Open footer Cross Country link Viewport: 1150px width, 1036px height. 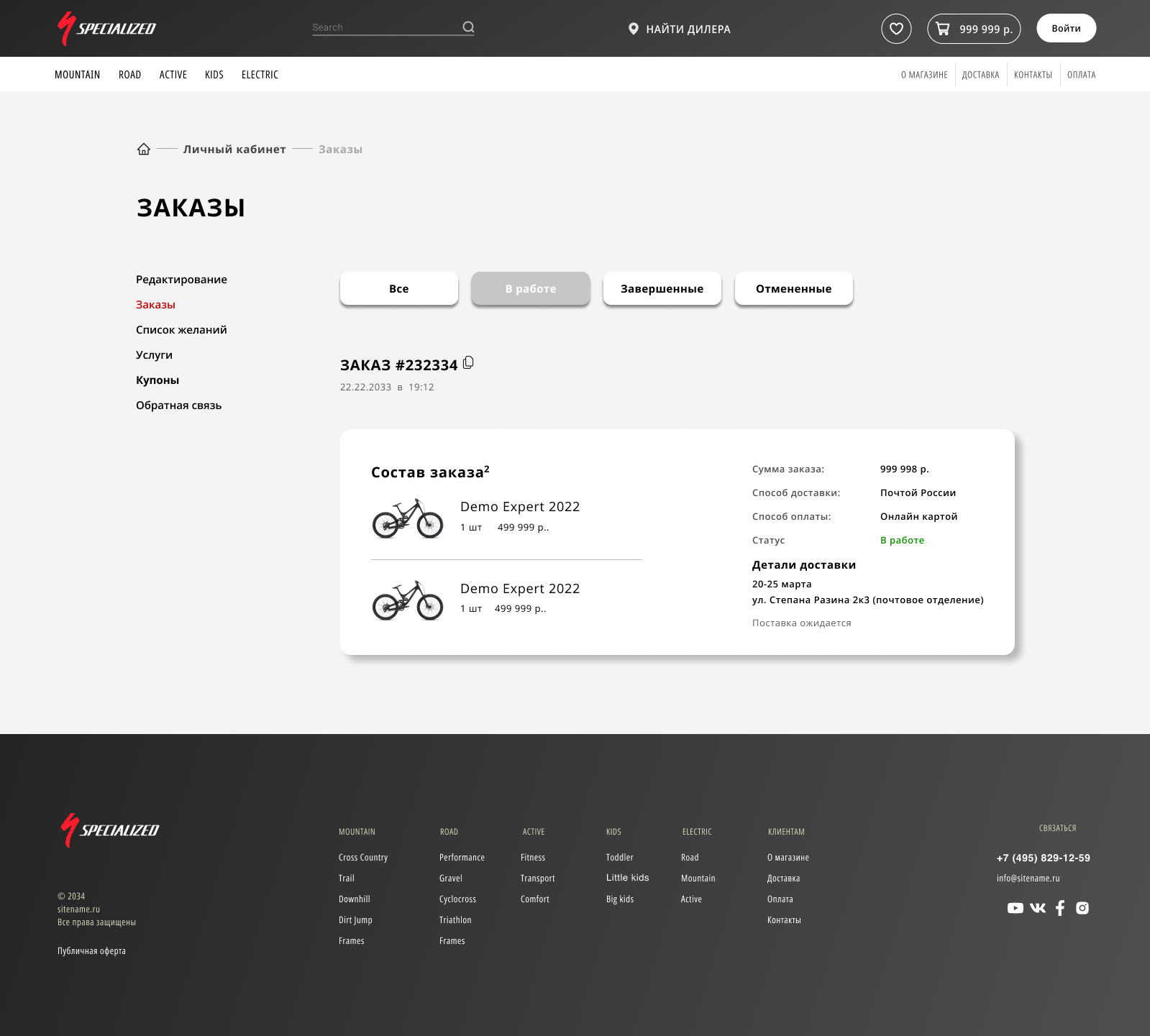[363, 858]
